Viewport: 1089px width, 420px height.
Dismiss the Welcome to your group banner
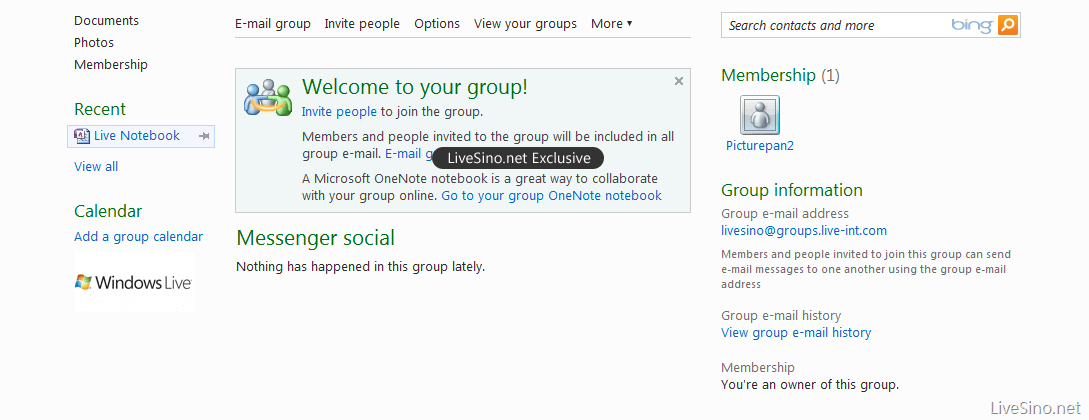point(679,81)
